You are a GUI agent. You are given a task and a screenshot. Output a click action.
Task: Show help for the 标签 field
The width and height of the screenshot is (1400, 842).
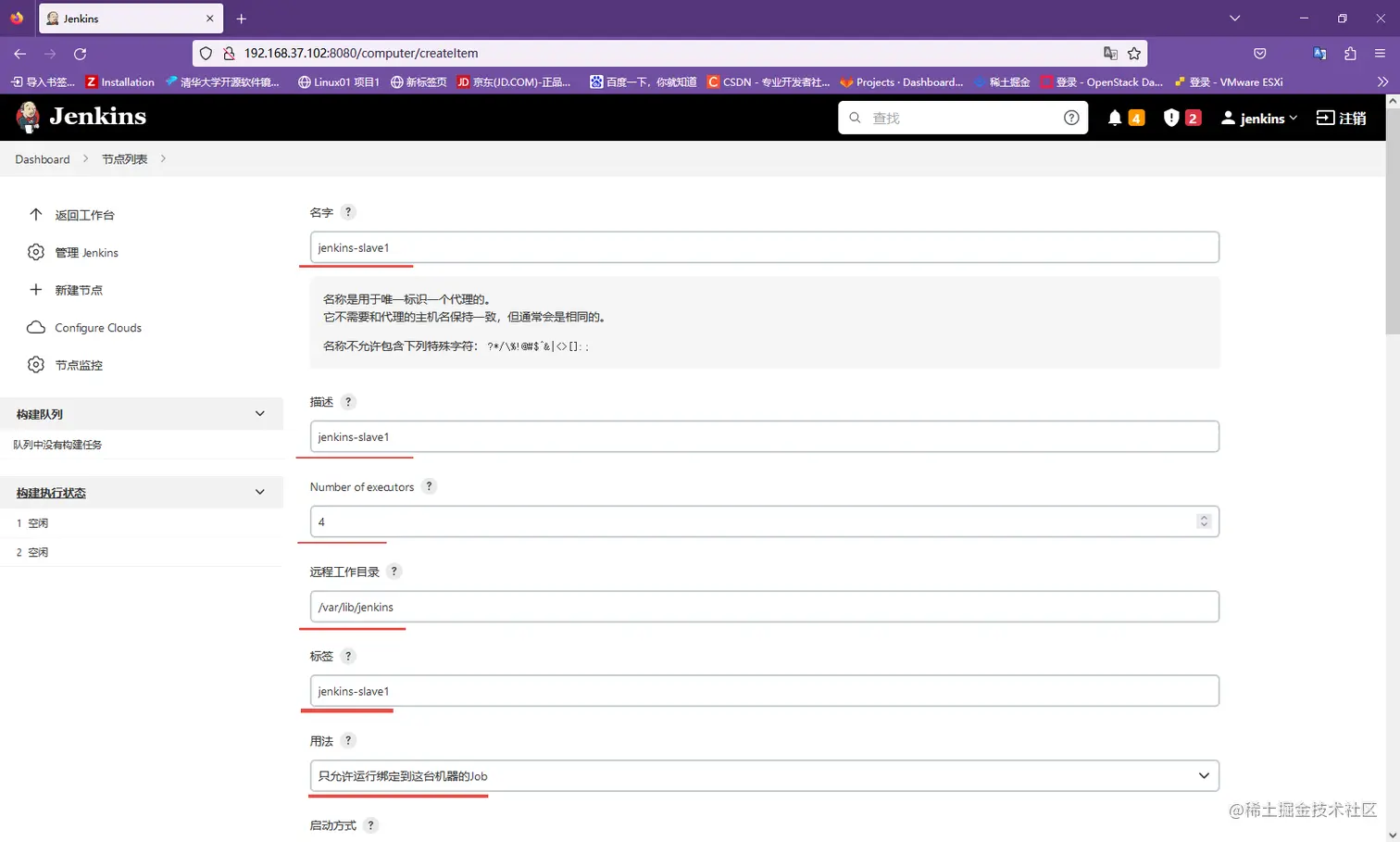[348, 656]
